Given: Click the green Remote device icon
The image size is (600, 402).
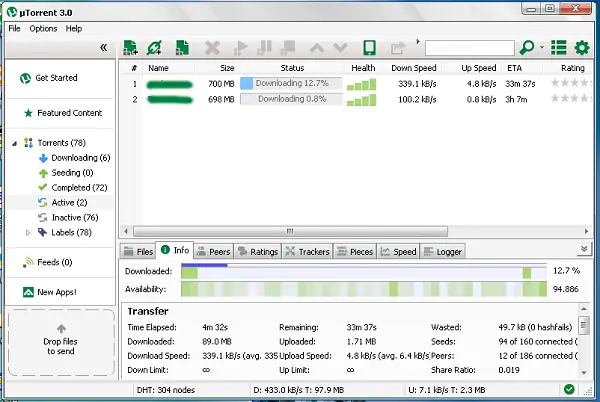Looking at the screenshot, I should click(x=369, y=48).
